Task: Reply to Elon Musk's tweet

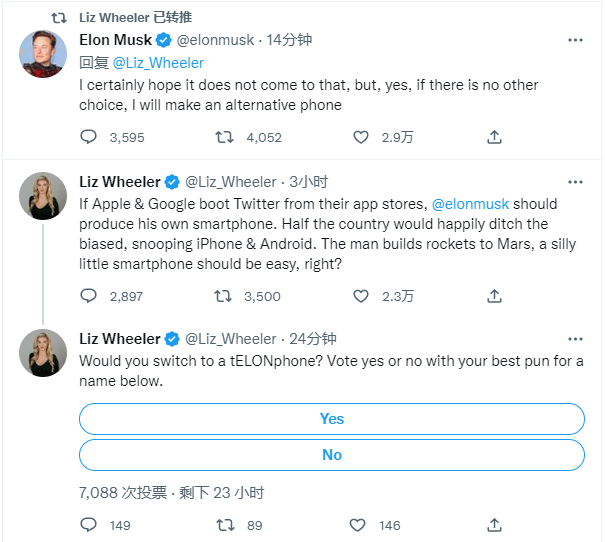Action: pyautogui.click(x=89, y=137)
